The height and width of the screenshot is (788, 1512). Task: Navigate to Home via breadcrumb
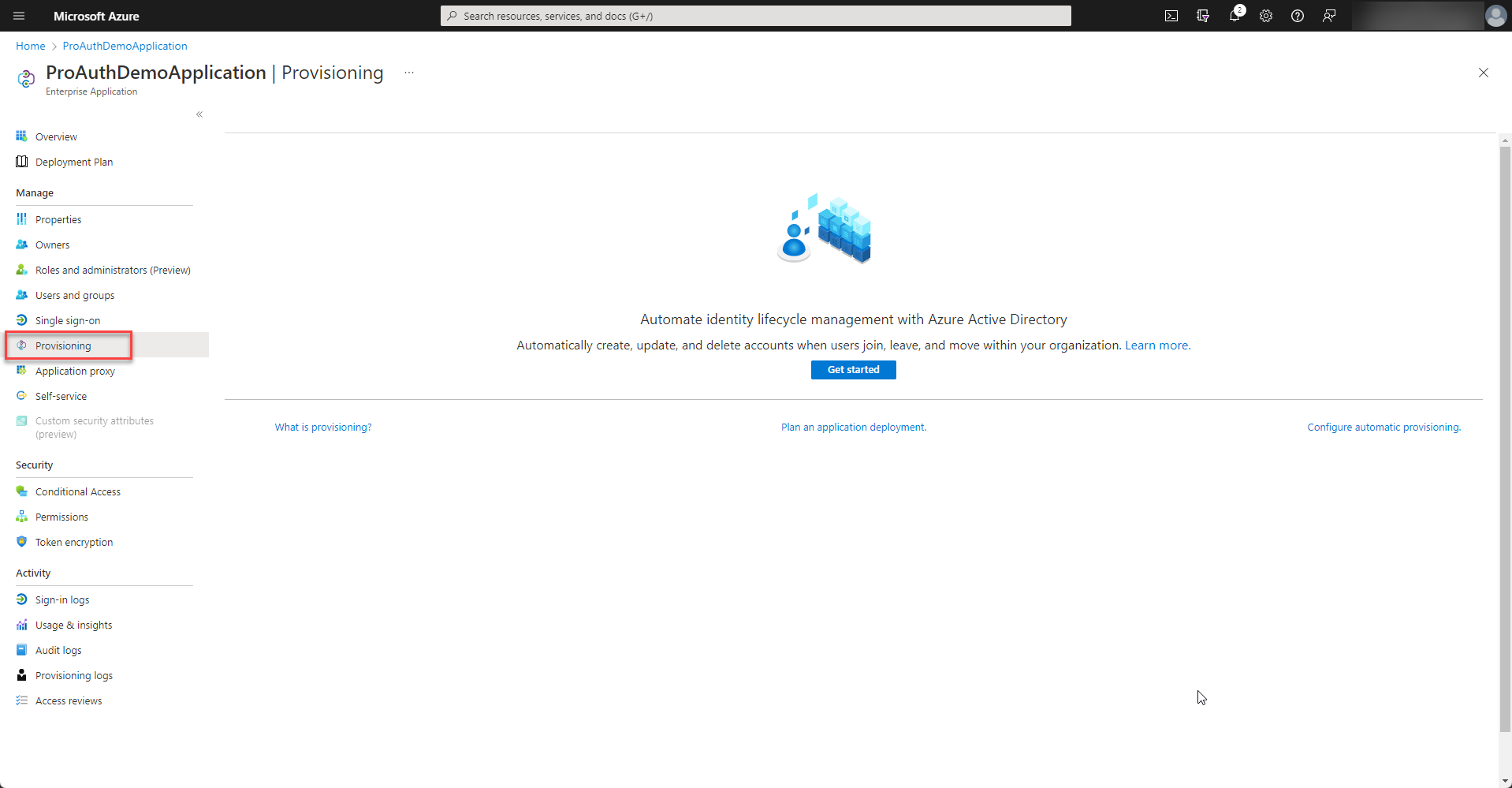tap(30, 46)
